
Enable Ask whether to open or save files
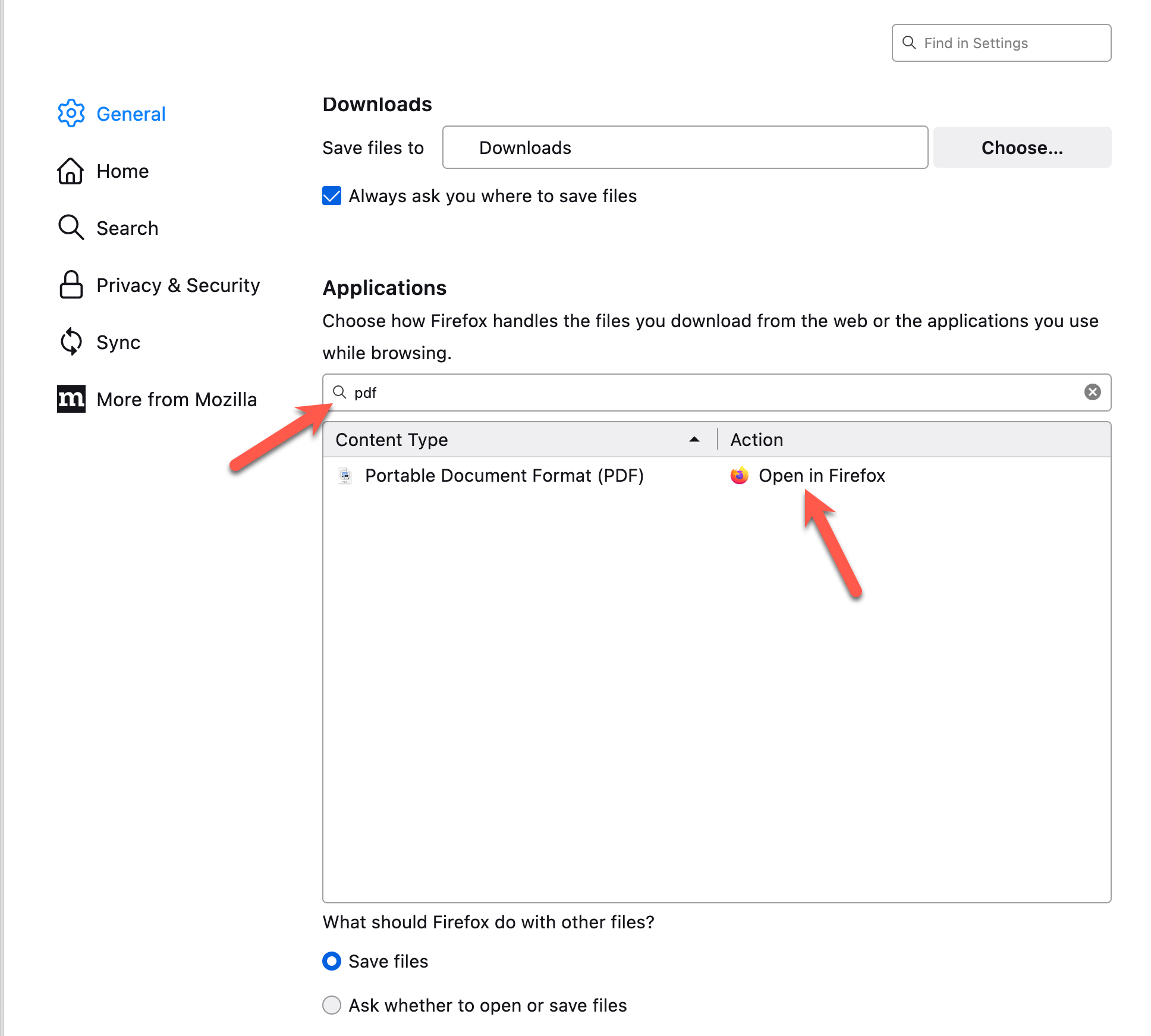pyautogui.click(x=332, y=1005)
